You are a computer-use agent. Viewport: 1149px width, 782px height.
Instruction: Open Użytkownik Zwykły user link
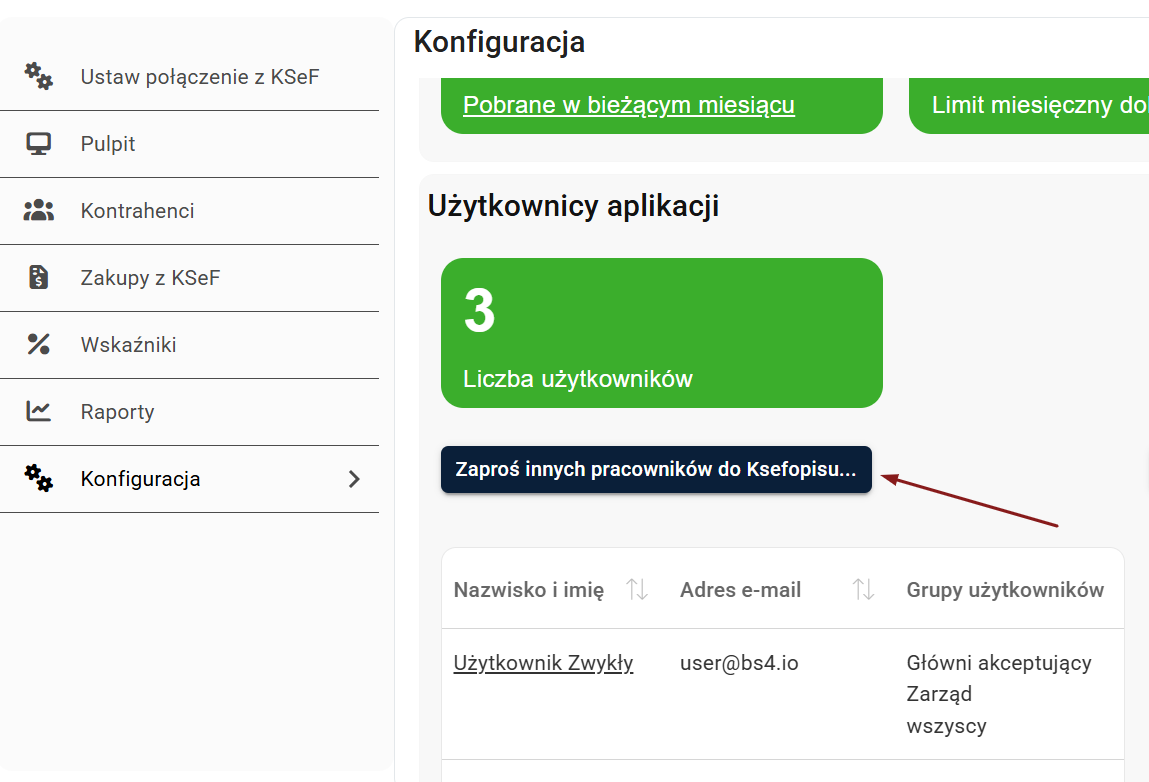coord(543,663)
